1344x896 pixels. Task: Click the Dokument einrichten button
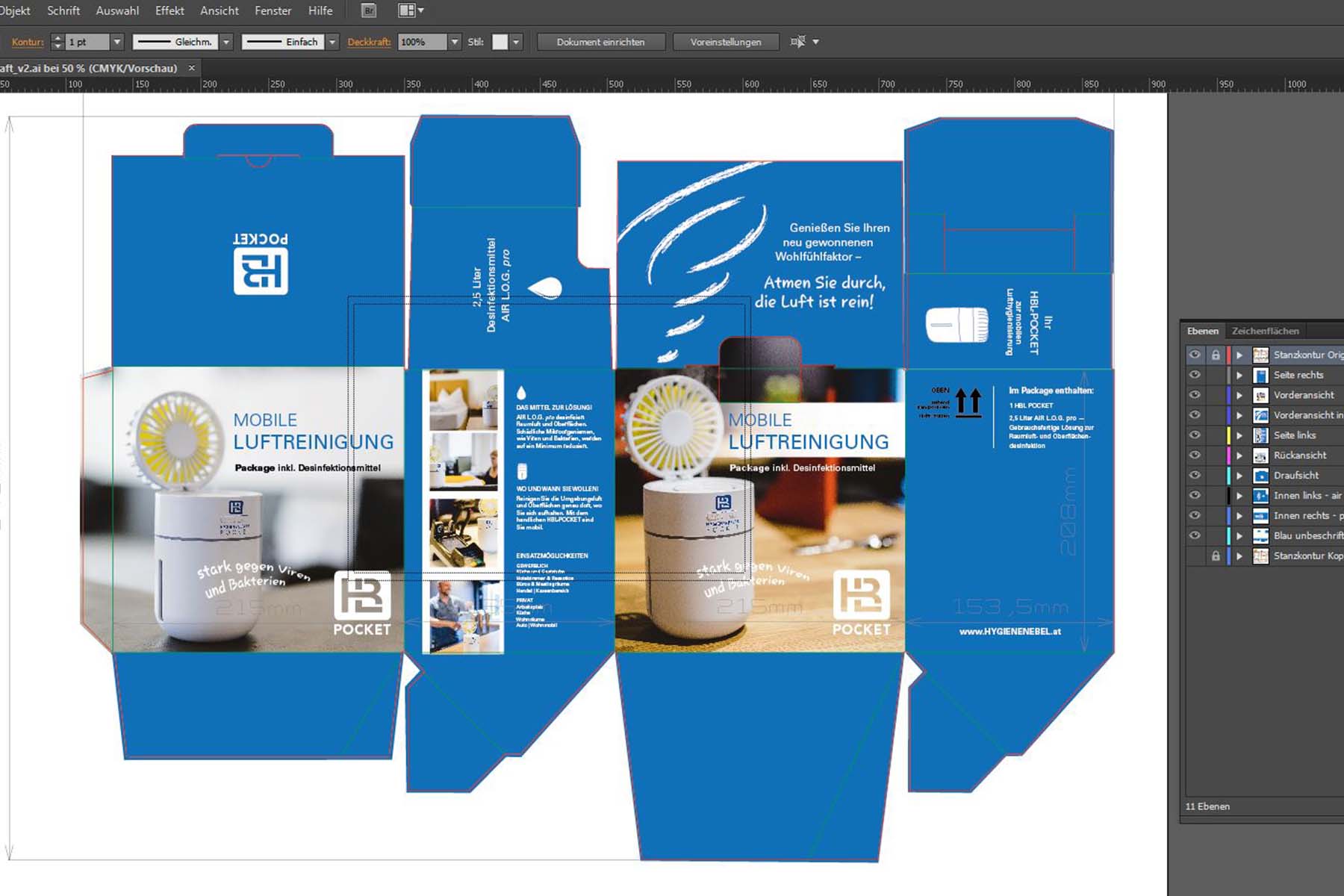point(600,42)
